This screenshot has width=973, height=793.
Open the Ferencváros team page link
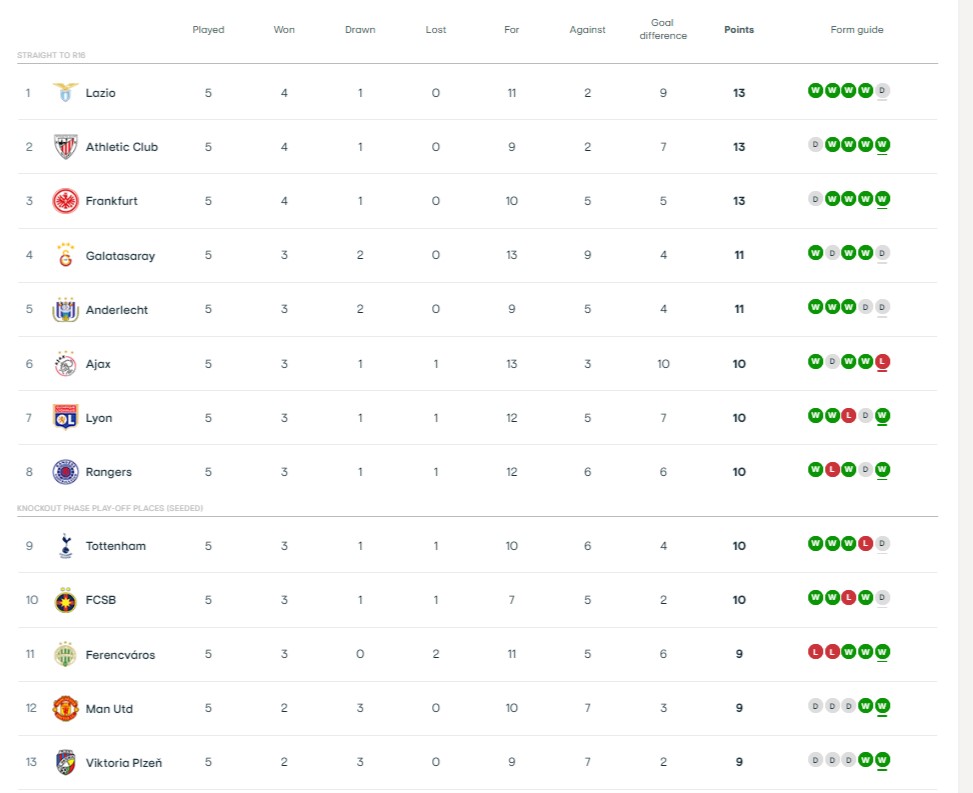[120, 655]
